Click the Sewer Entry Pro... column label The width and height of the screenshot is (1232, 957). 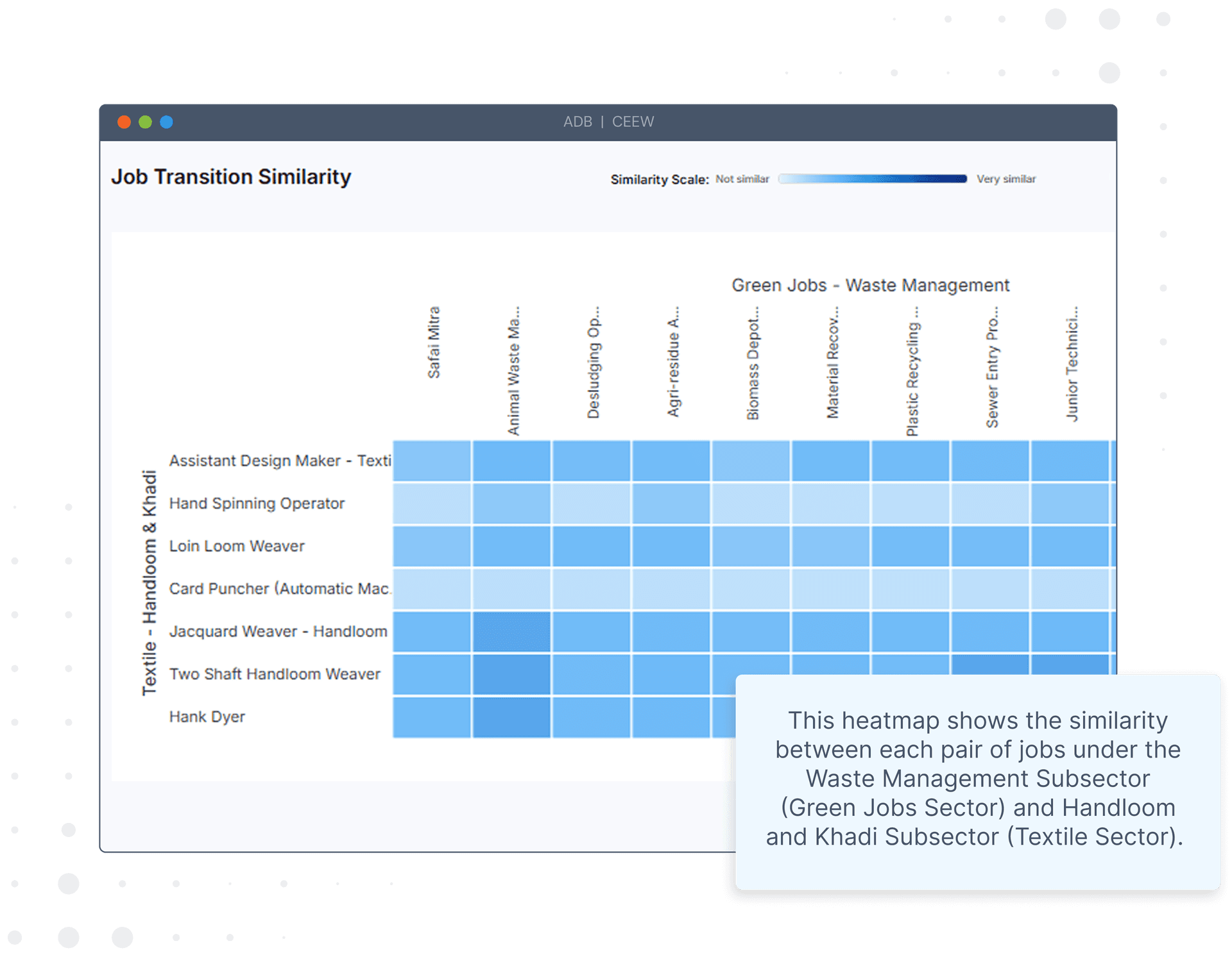tap(992, 367)
